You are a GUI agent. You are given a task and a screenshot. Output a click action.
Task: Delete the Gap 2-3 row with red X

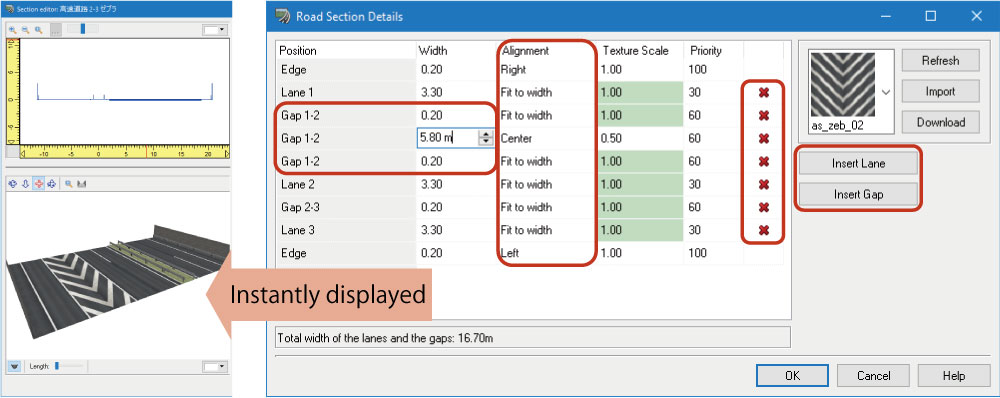(x=763, y=208)
